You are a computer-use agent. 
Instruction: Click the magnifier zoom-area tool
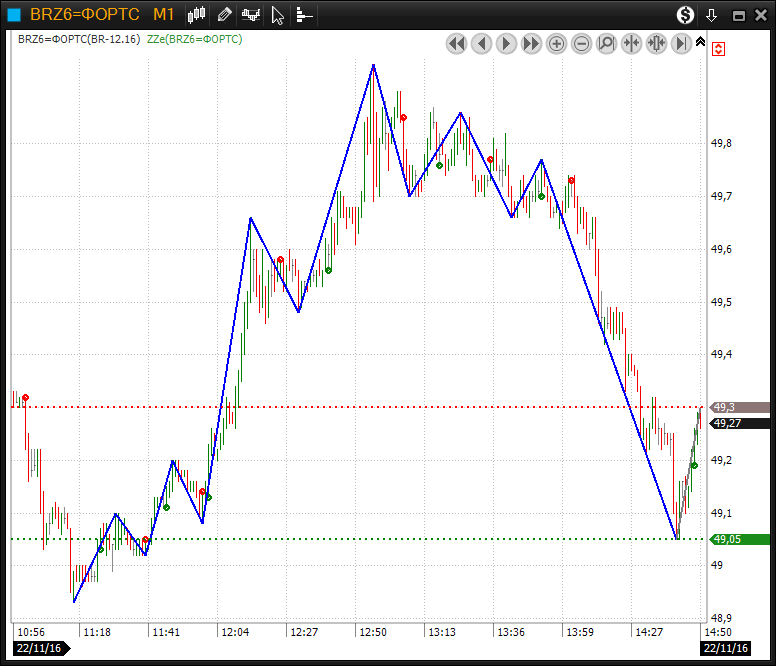607,44
